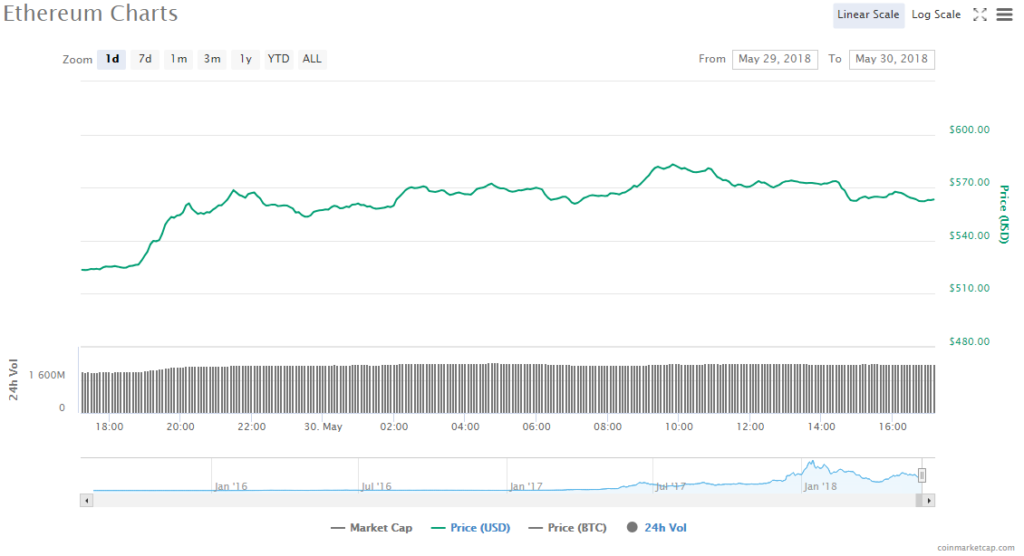This screenshot has width=1024, height=556.
Task: Click the 18:00 time axis label
Action: point(109,427)
